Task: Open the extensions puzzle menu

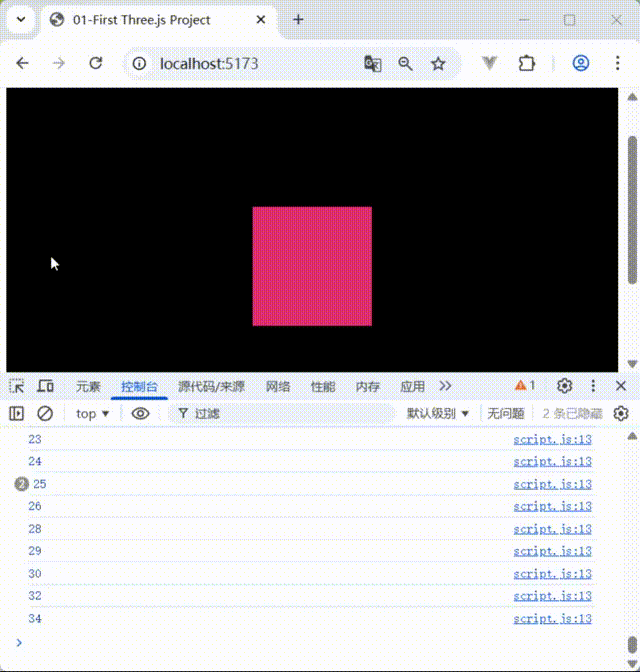Action: 526,64
